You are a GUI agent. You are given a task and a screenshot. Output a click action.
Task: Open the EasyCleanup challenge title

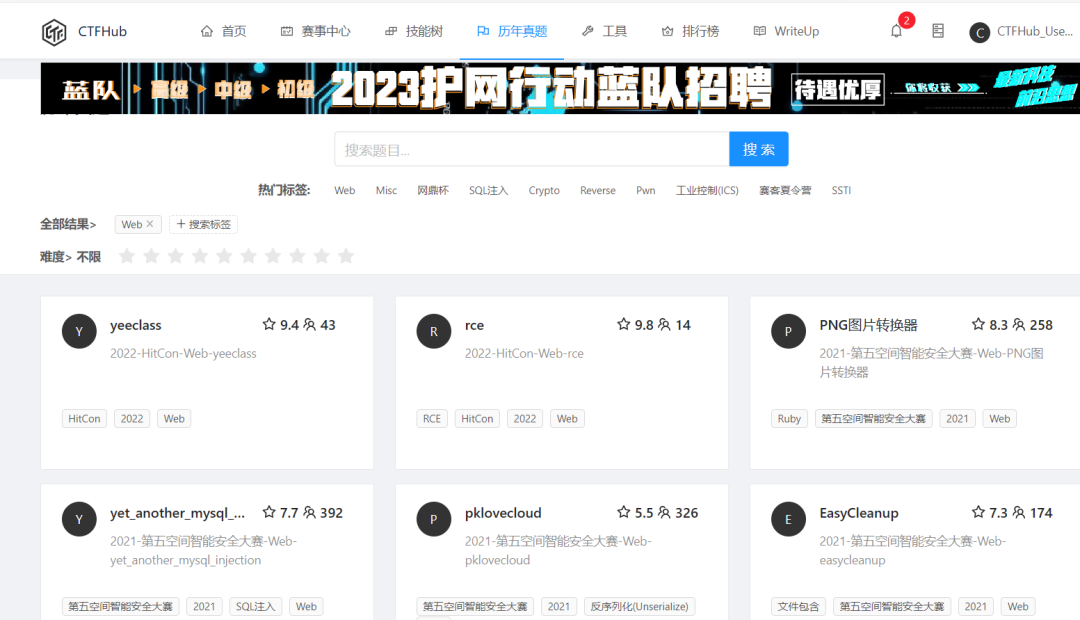click(x=859, y=513)
